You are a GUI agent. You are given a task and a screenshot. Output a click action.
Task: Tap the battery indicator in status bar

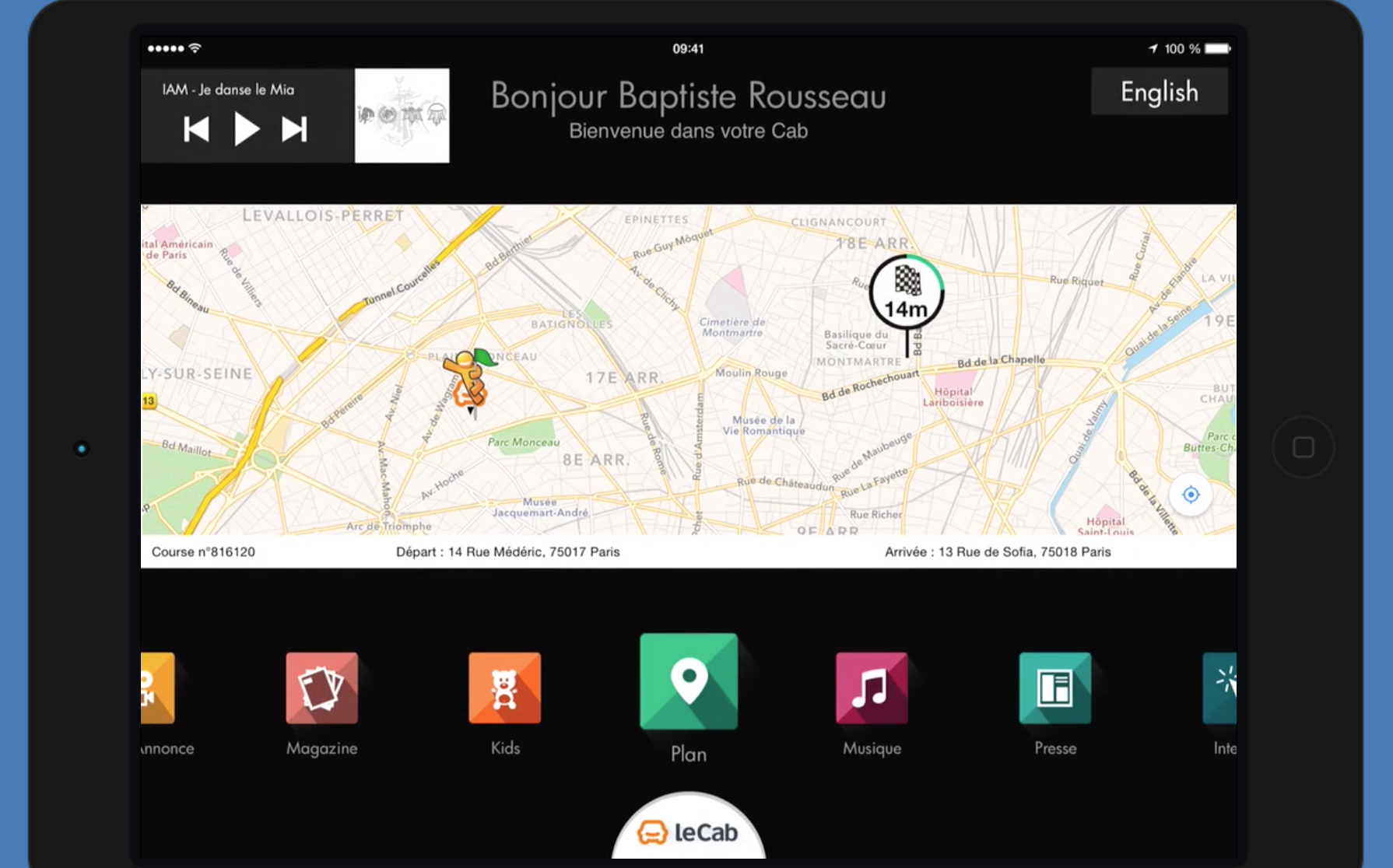pyautogui.click(x=1218, y=48)
